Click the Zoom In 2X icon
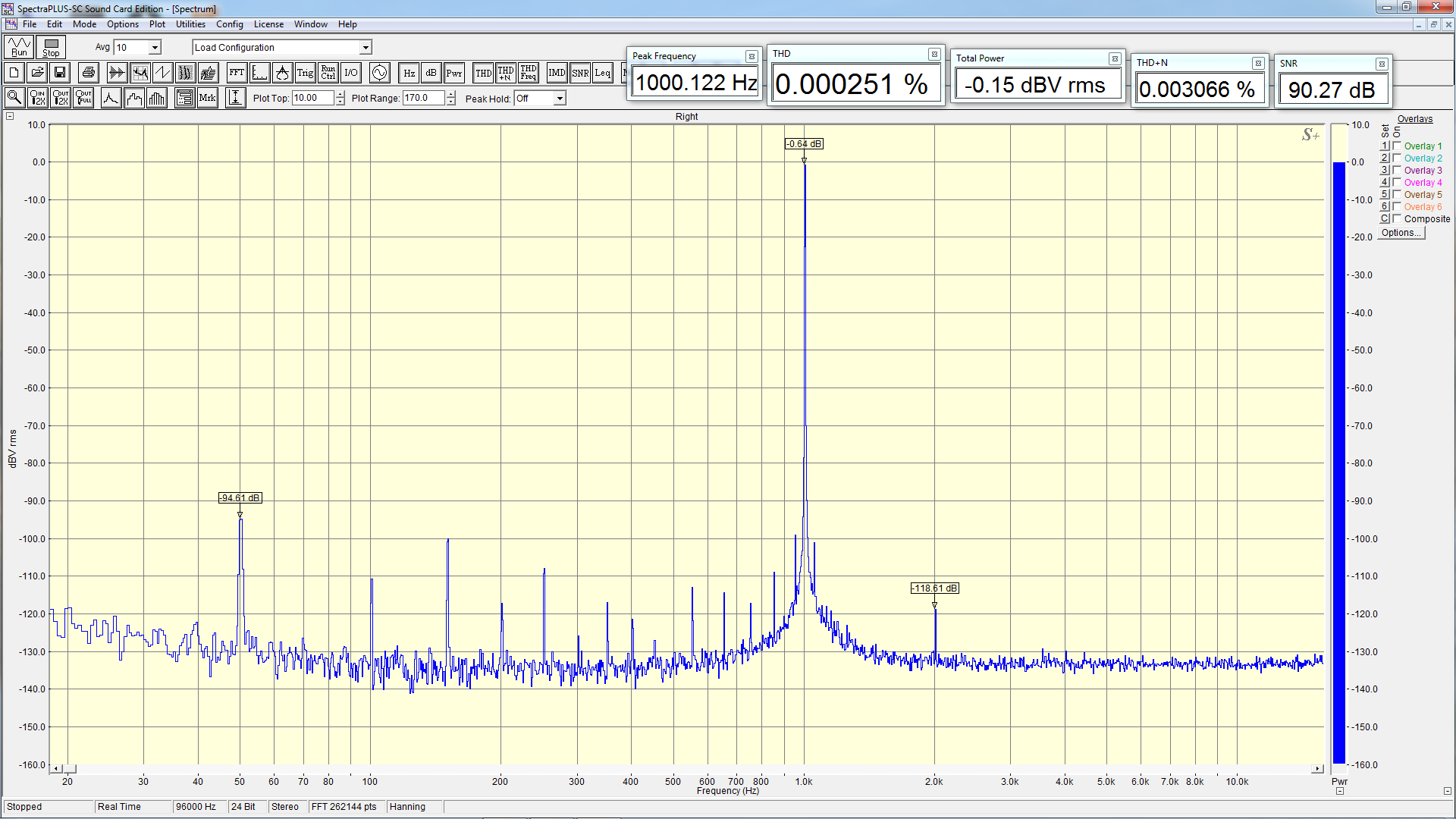The height and width of the screenshot is (819, 1456). pyautogui.click(x=37, y=98)
